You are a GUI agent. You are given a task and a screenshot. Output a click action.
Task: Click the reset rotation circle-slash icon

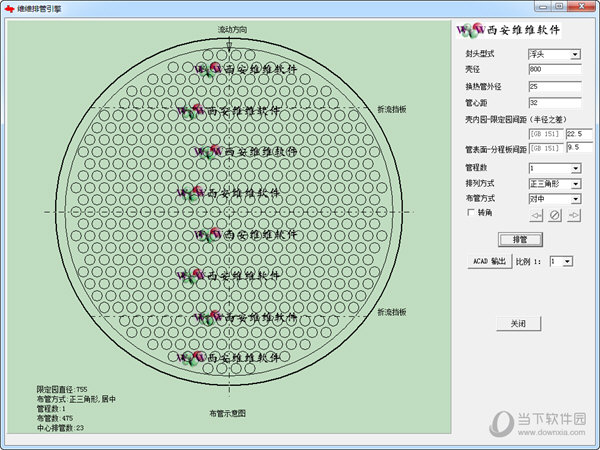tap(555, 215)
